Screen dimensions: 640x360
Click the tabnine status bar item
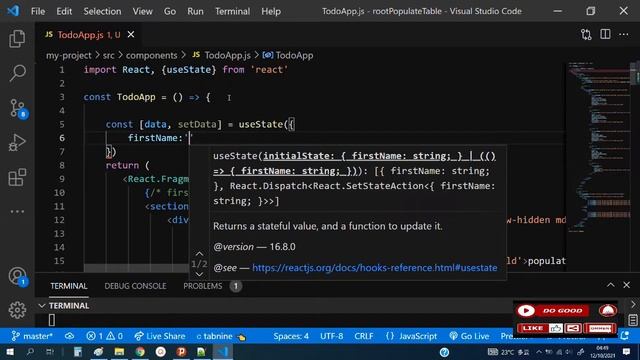tap(221, 336)
